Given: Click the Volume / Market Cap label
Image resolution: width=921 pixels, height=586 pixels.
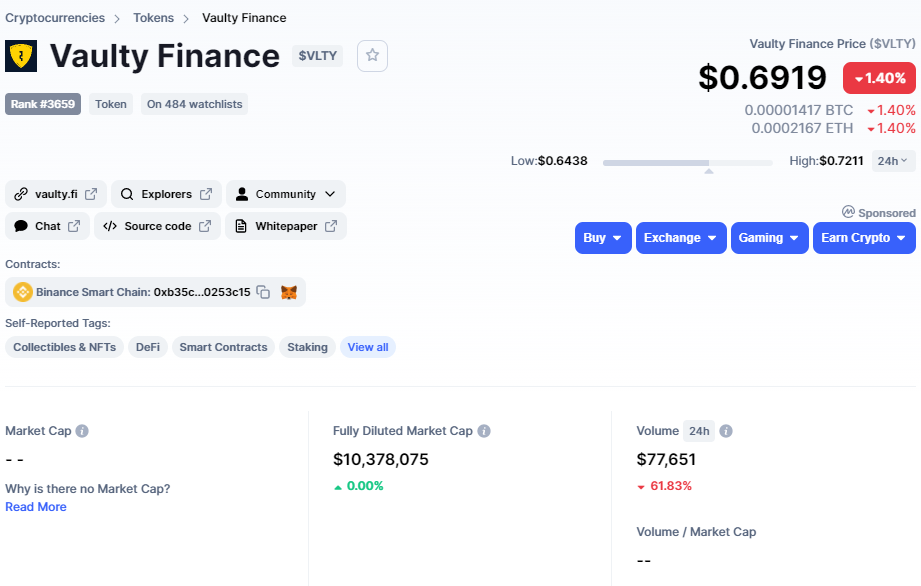Looking at the screenshot, I should (696, 532).
